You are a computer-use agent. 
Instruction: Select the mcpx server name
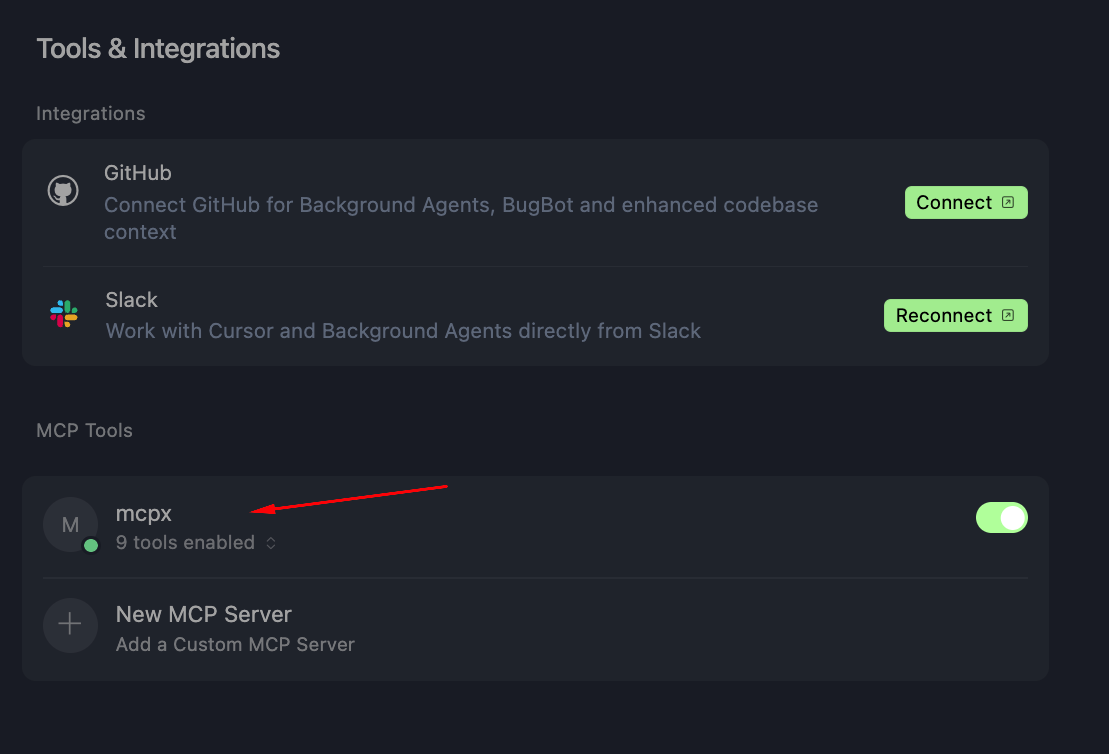coord(144,514)
